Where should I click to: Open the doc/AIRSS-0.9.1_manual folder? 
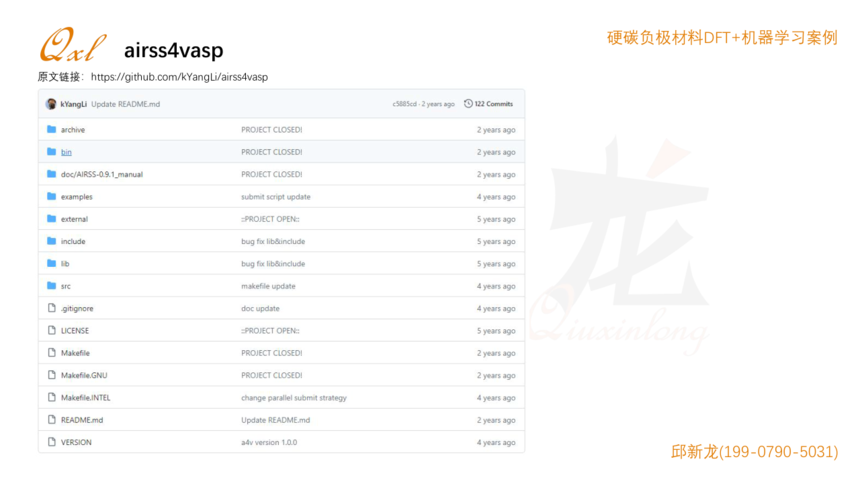click(101, 174)
